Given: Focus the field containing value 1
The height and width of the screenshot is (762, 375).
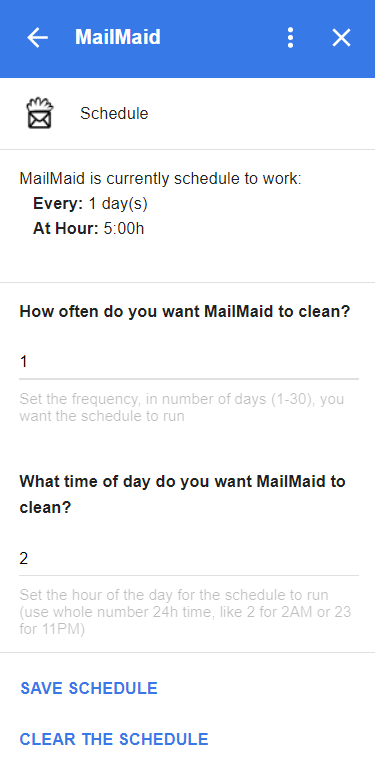Looking at the screenshot, I should coord(189,362).
